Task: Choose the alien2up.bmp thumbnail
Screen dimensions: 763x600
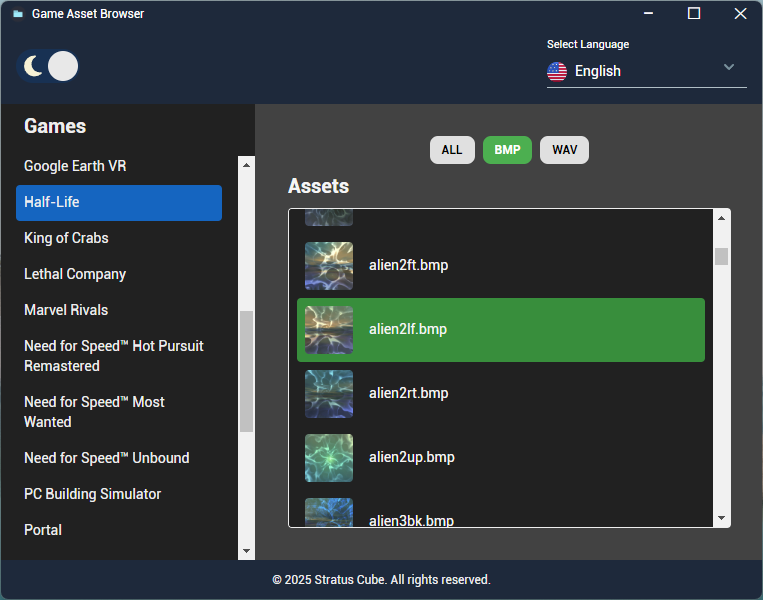Action: coord(329,458)
